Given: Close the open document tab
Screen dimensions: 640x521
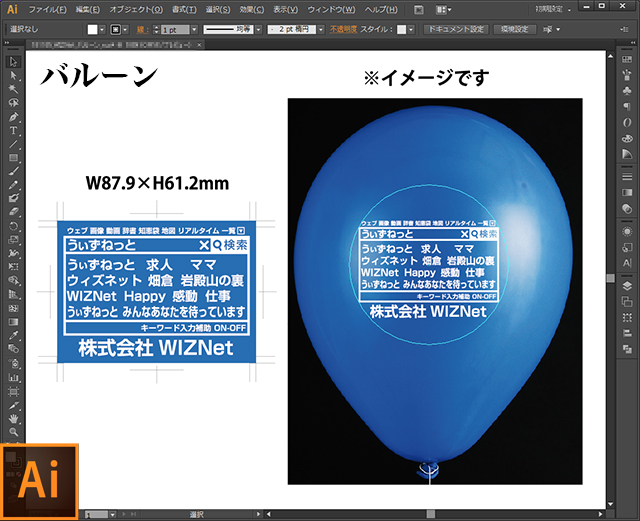Looking at the screenshot, I should 199,45.
